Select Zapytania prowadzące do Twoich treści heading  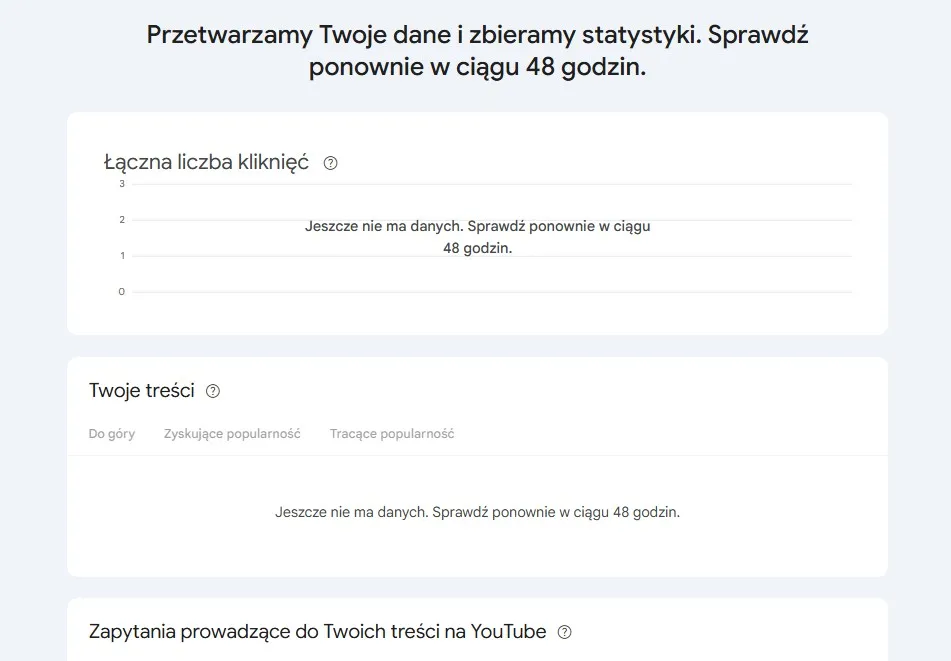[x=317, y=631]
